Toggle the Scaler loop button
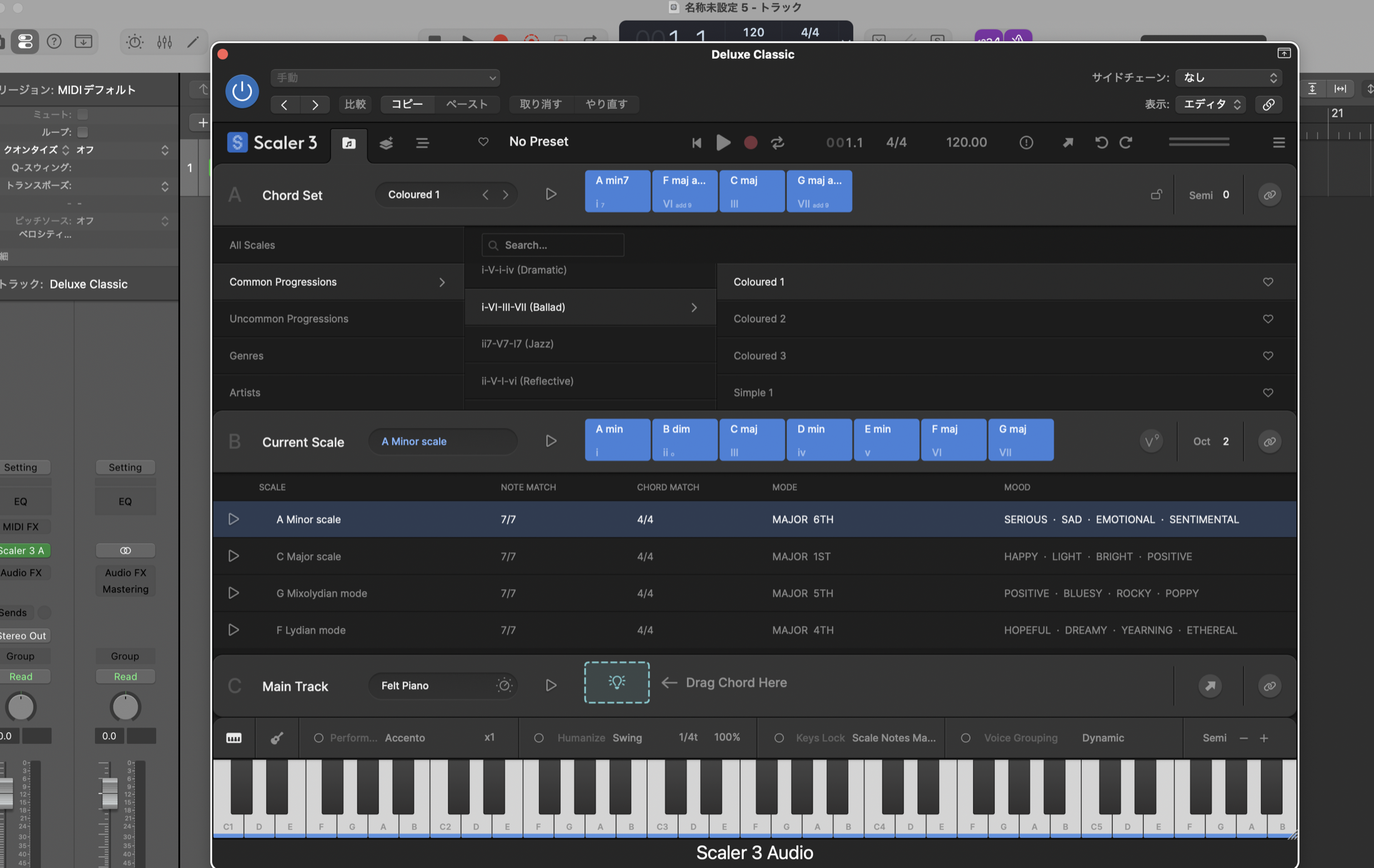Image resolution: width=1374 pixels, height=868 pixels. coord(778,143)
